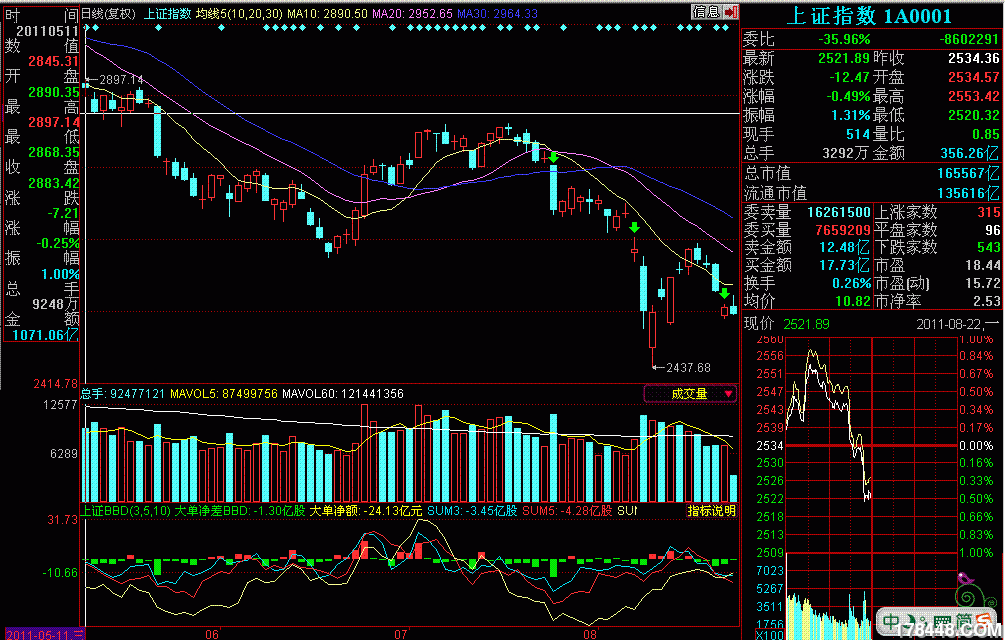1005x640 pixels.
Task: Click the X100 multiplier label under the intraday volume
Action: tap(769, 635)
